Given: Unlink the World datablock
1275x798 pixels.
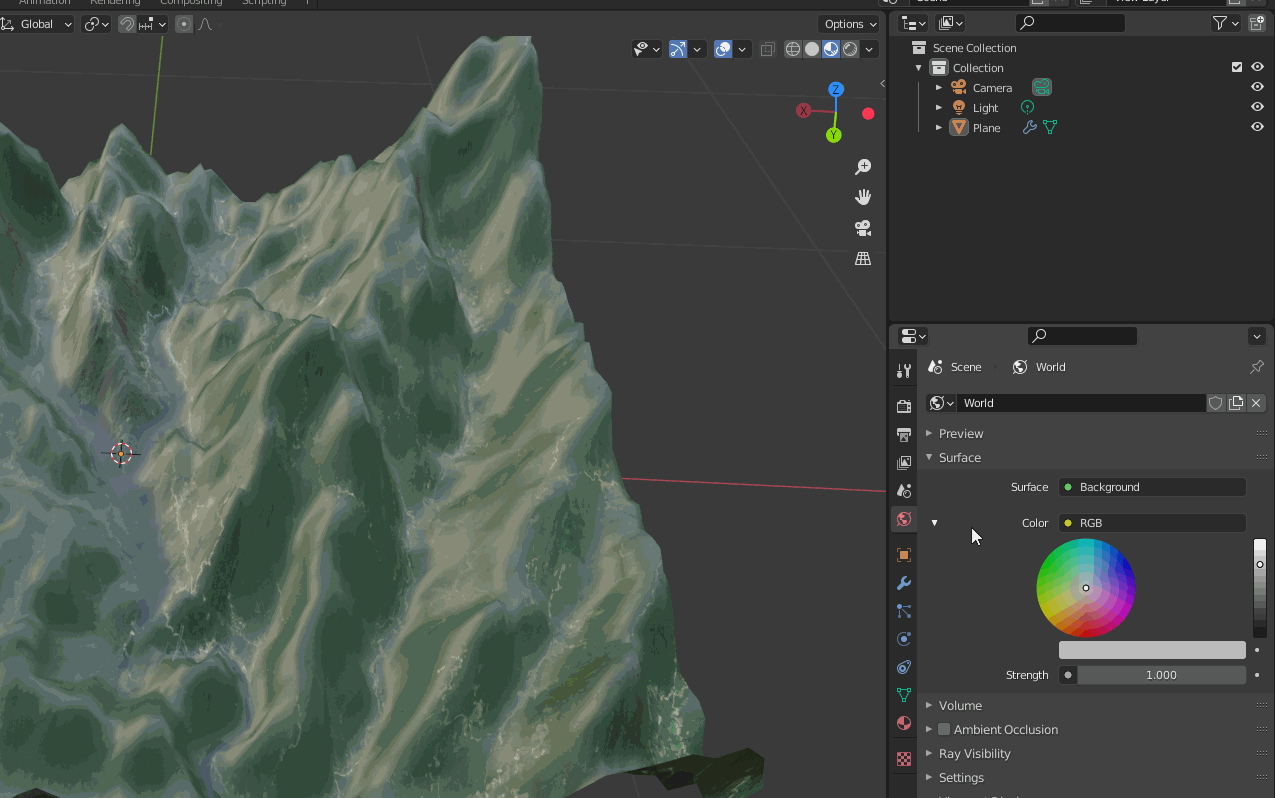Looking at the screenshot, I should (x=1256, y=403).
